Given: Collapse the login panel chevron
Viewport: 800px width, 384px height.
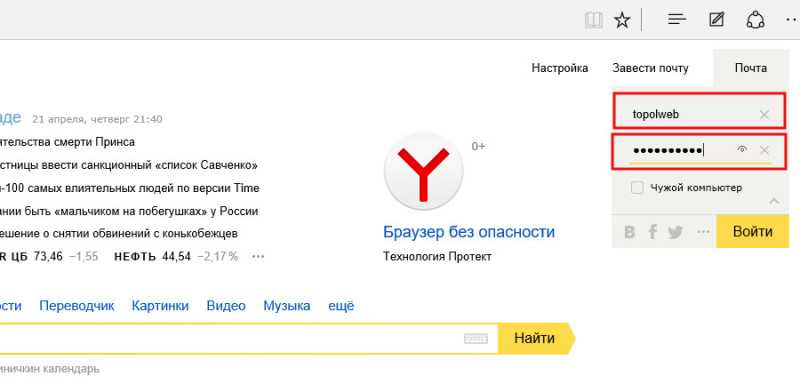Looking at the screenshot, I should click(774, 201).
